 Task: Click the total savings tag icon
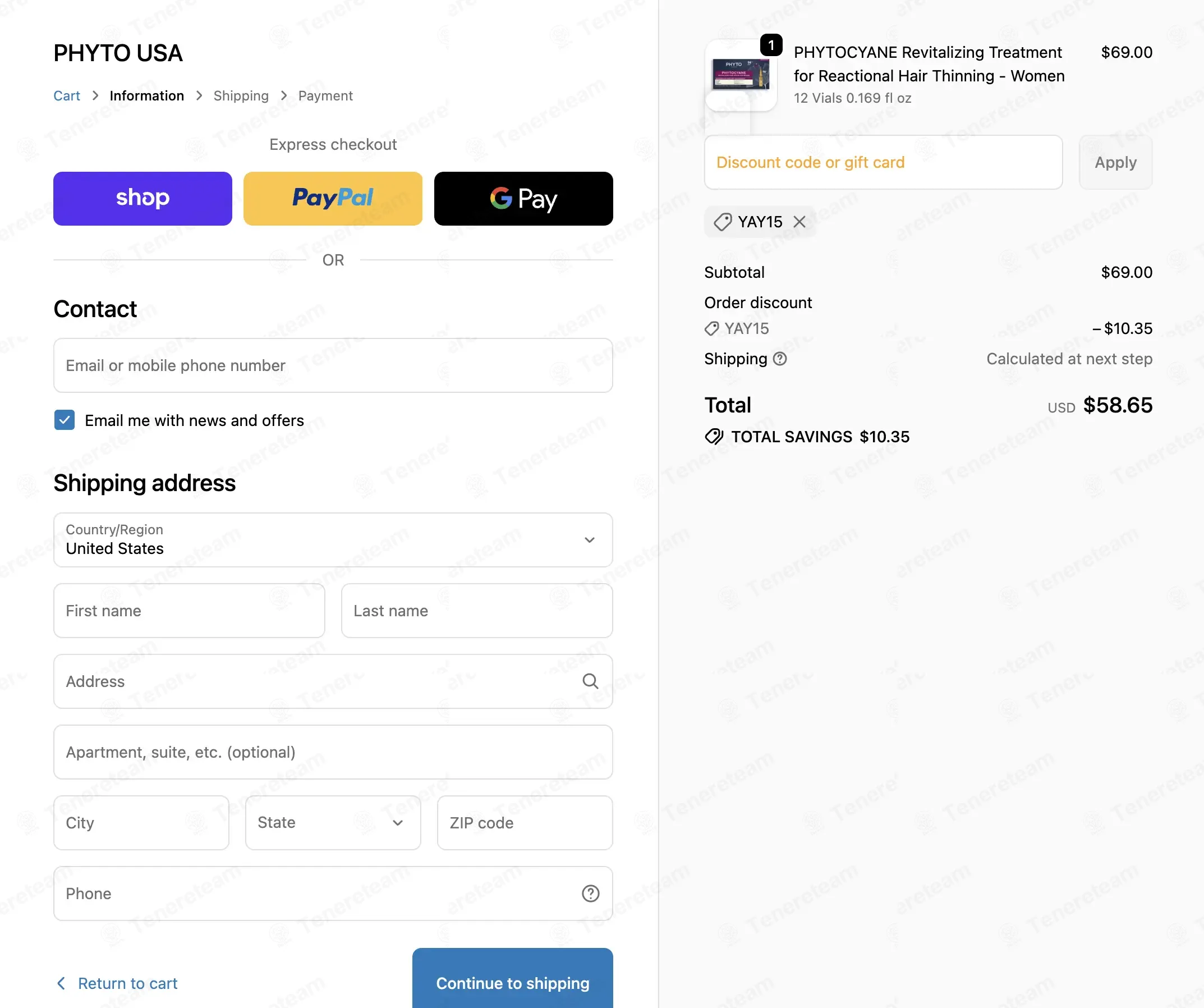click(x=714, y=437)
